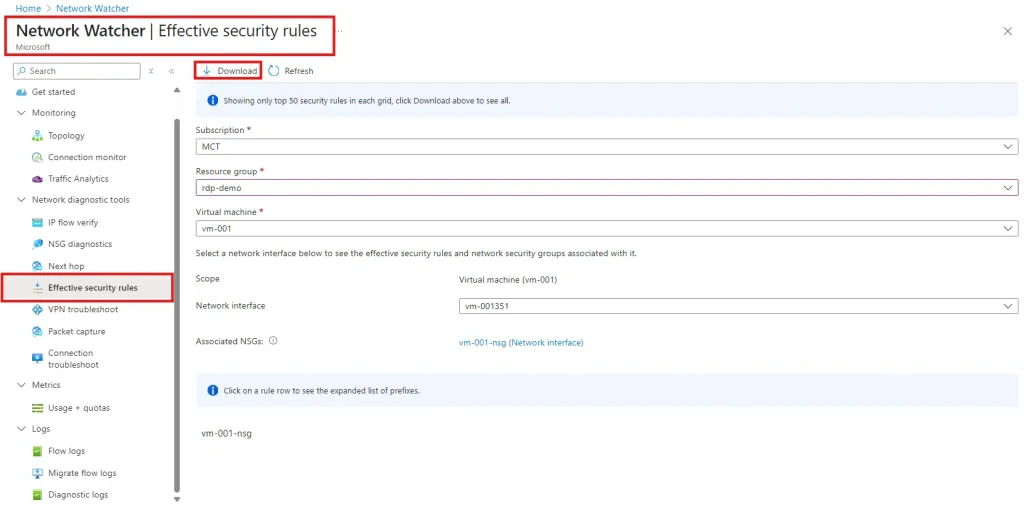Click the VPN troubleshoot icon

tap(38, 309)
